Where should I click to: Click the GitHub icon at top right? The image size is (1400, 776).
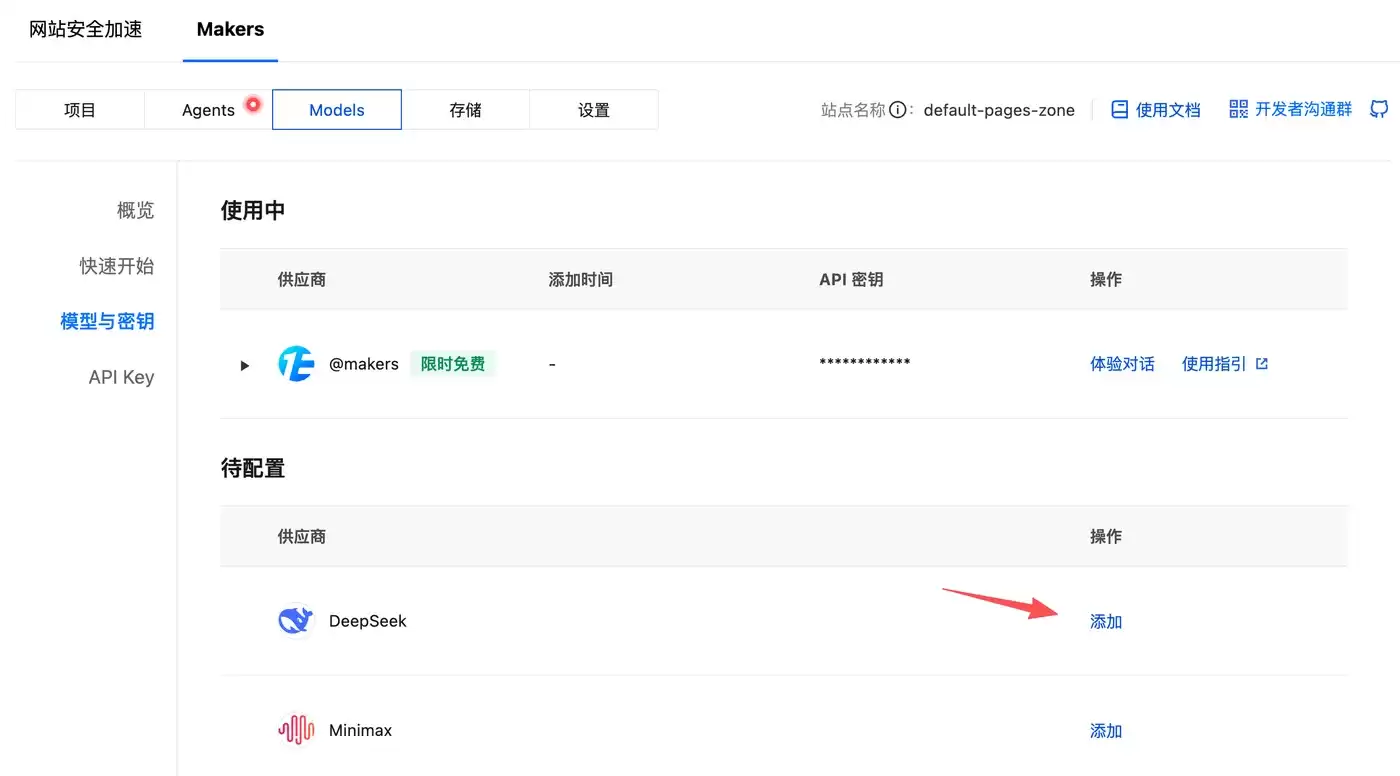point(1379,109)
